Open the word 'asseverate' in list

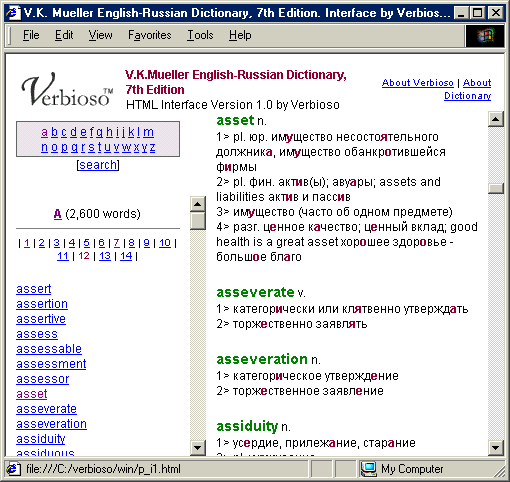click(x=47, y=409)
